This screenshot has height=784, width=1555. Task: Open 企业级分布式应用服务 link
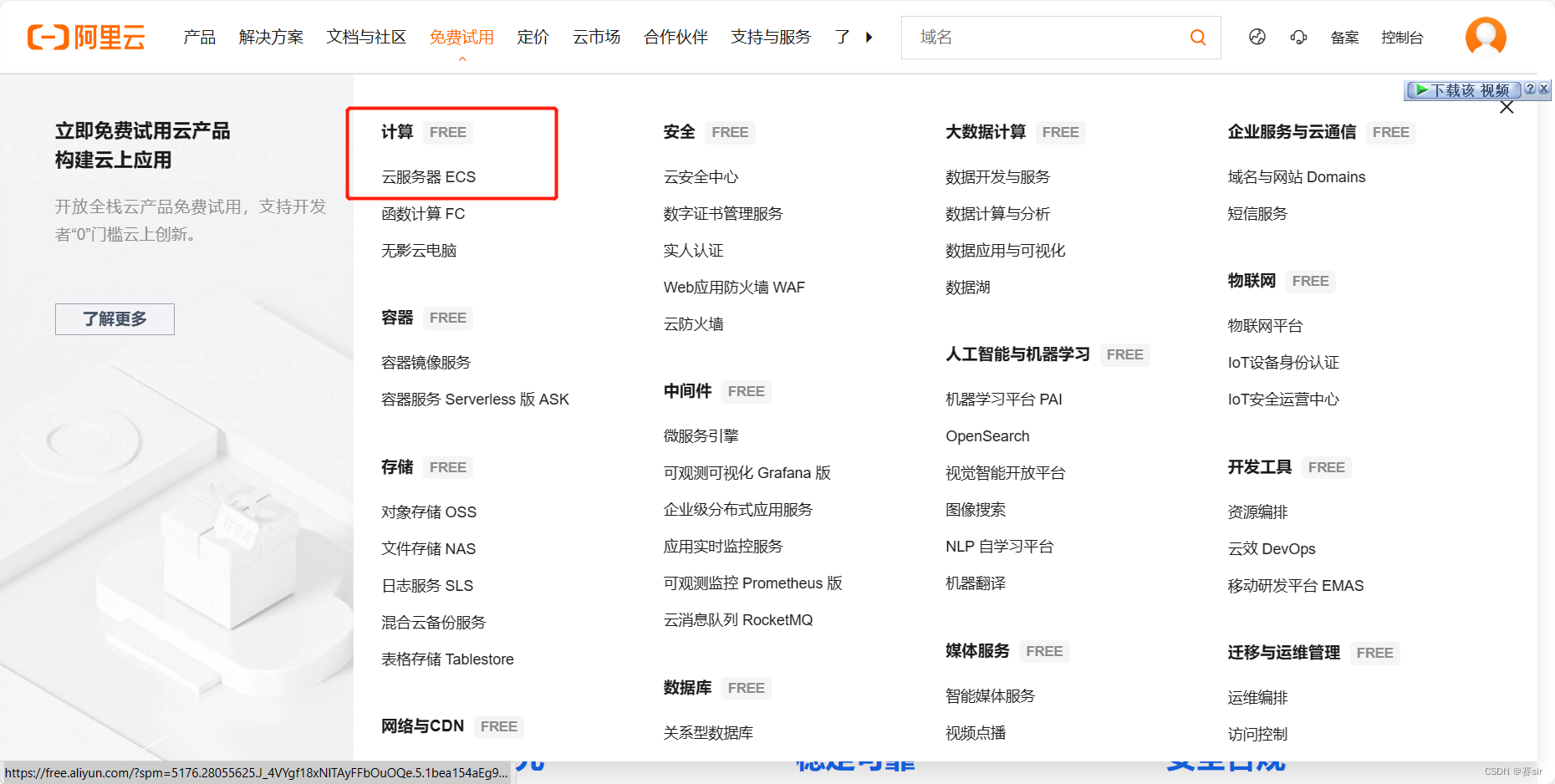click(737, 509)
